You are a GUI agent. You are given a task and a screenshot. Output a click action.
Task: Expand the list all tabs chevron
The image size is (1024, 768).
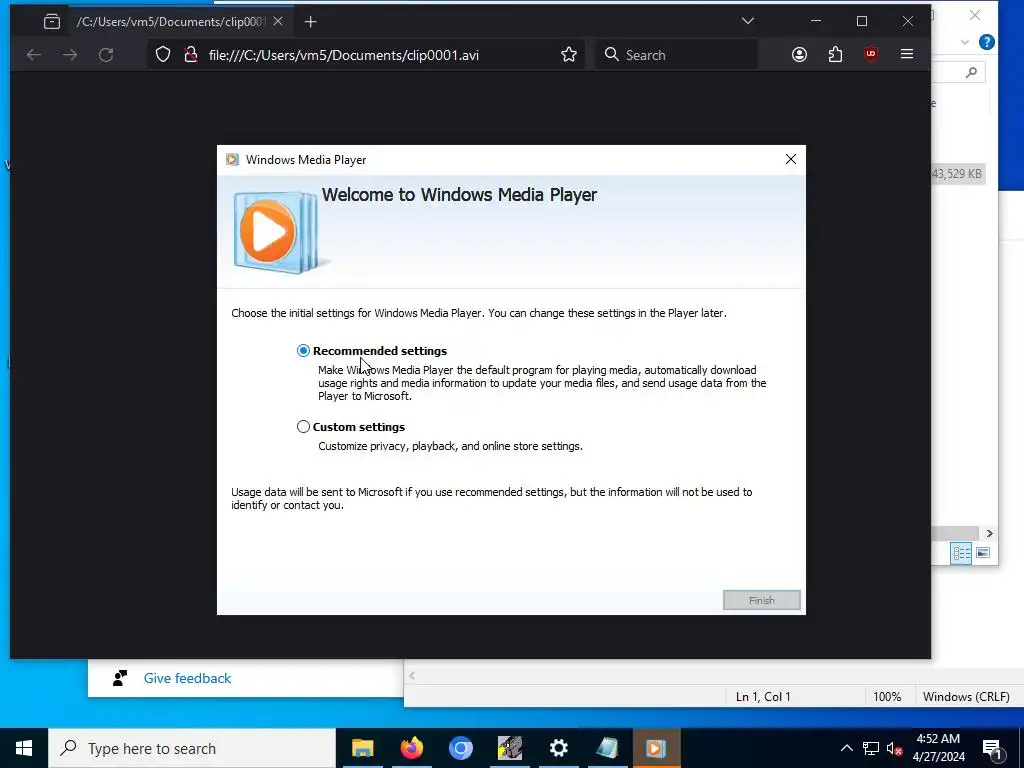pyautogui.click(x=748, y=22)
